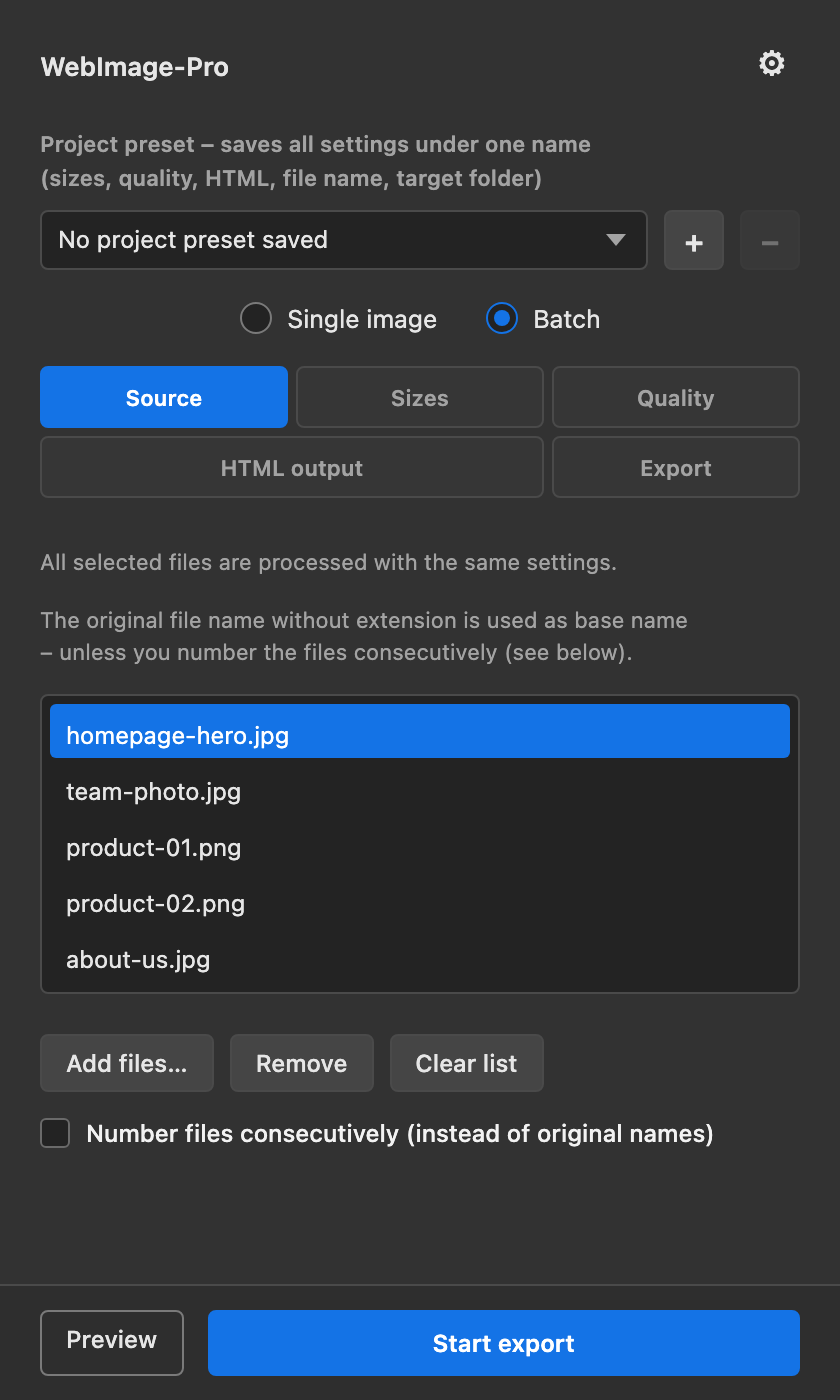Select the Single image radio button
Image resolution: width=840 pixels, height=1400 pixels.
(256, 319)
